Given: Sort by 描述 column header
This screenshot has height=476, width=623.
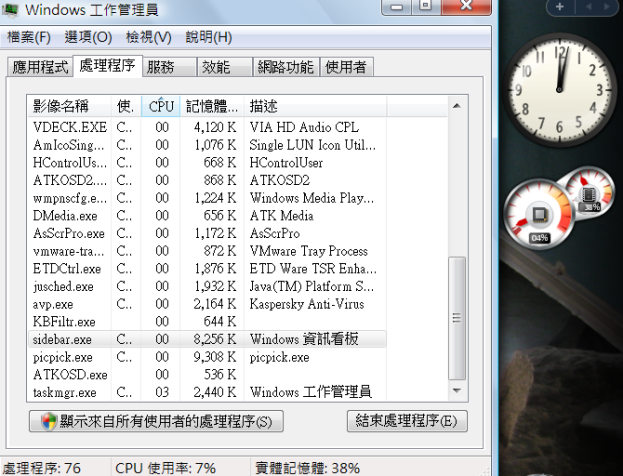Looking at the screenshot, I should tap(315, 106).
